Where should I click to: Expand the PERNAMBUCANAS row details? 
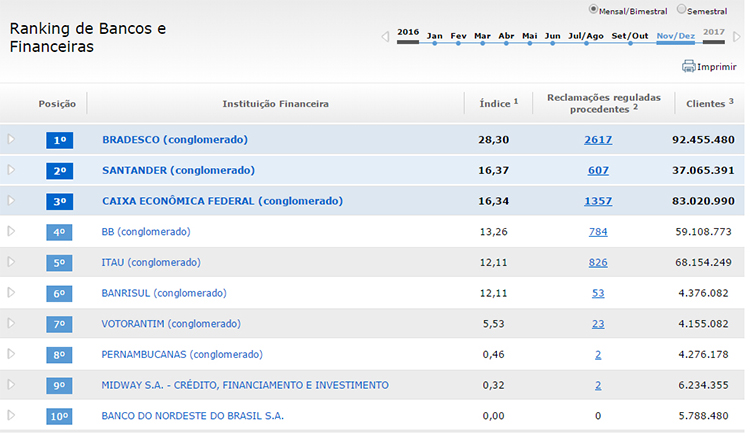click(11, 354)
